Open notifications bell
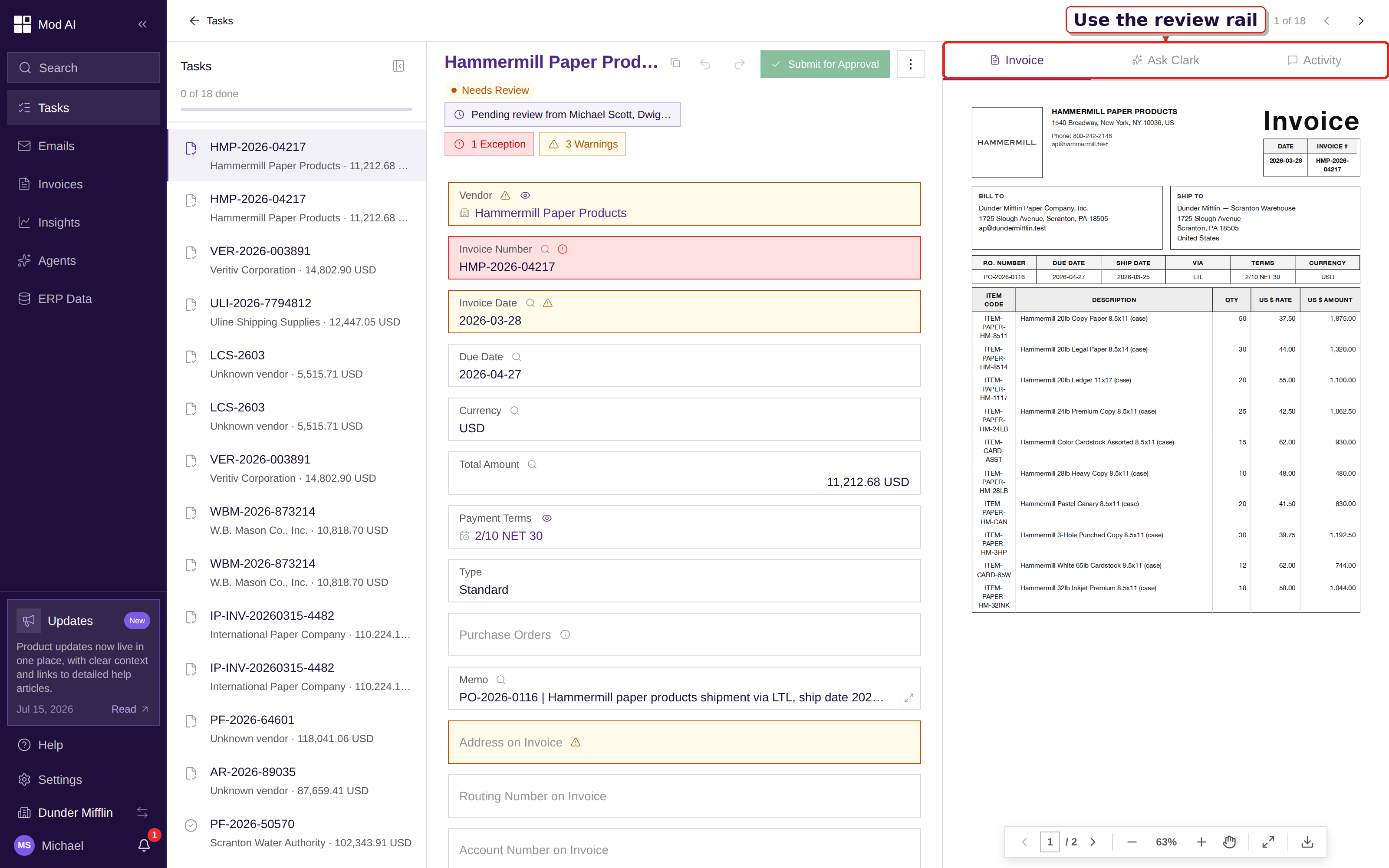1389x868 pixels. 144,845
